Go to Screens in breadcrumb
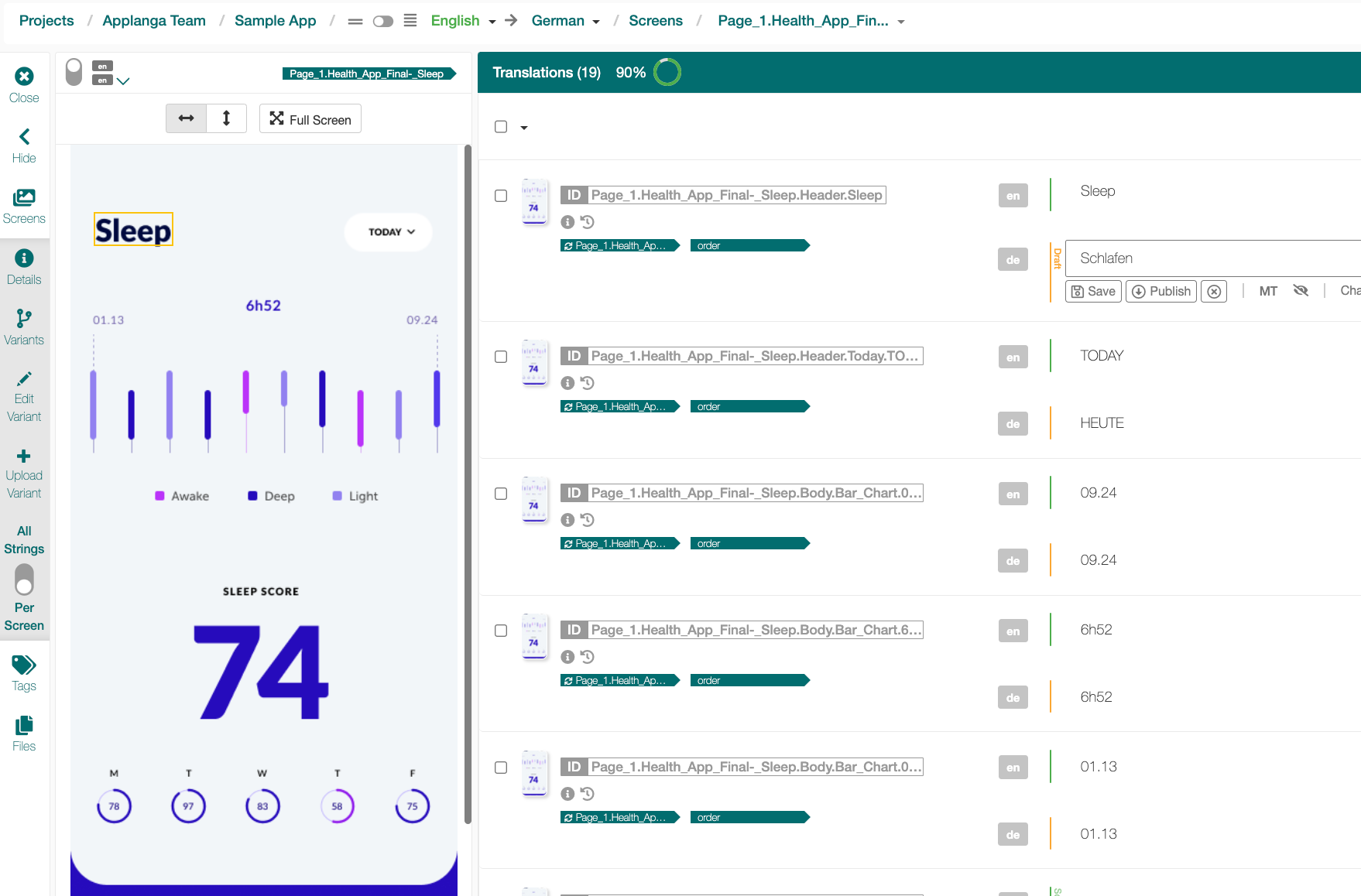This screenshot has height=896, width=1361. coord(655,21)
